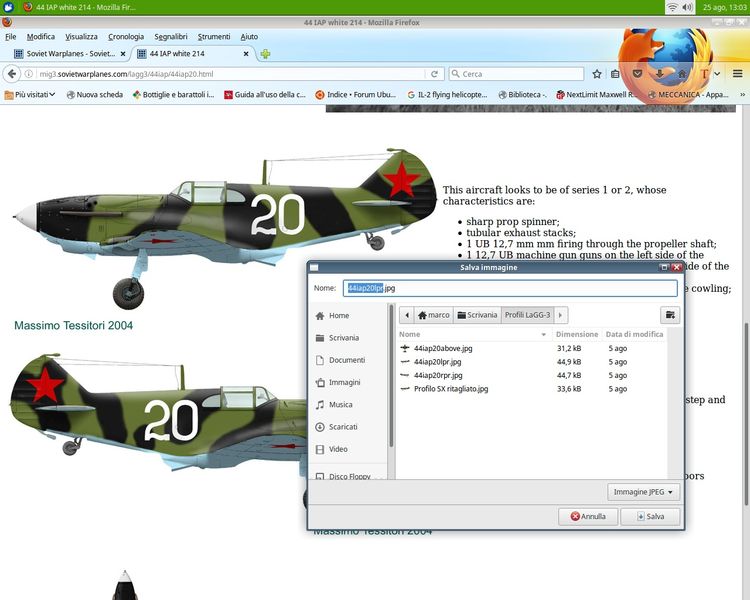Select file 44iap20lpr.jpg
Screen dimensions: 750x600
[x=532, y=361]
